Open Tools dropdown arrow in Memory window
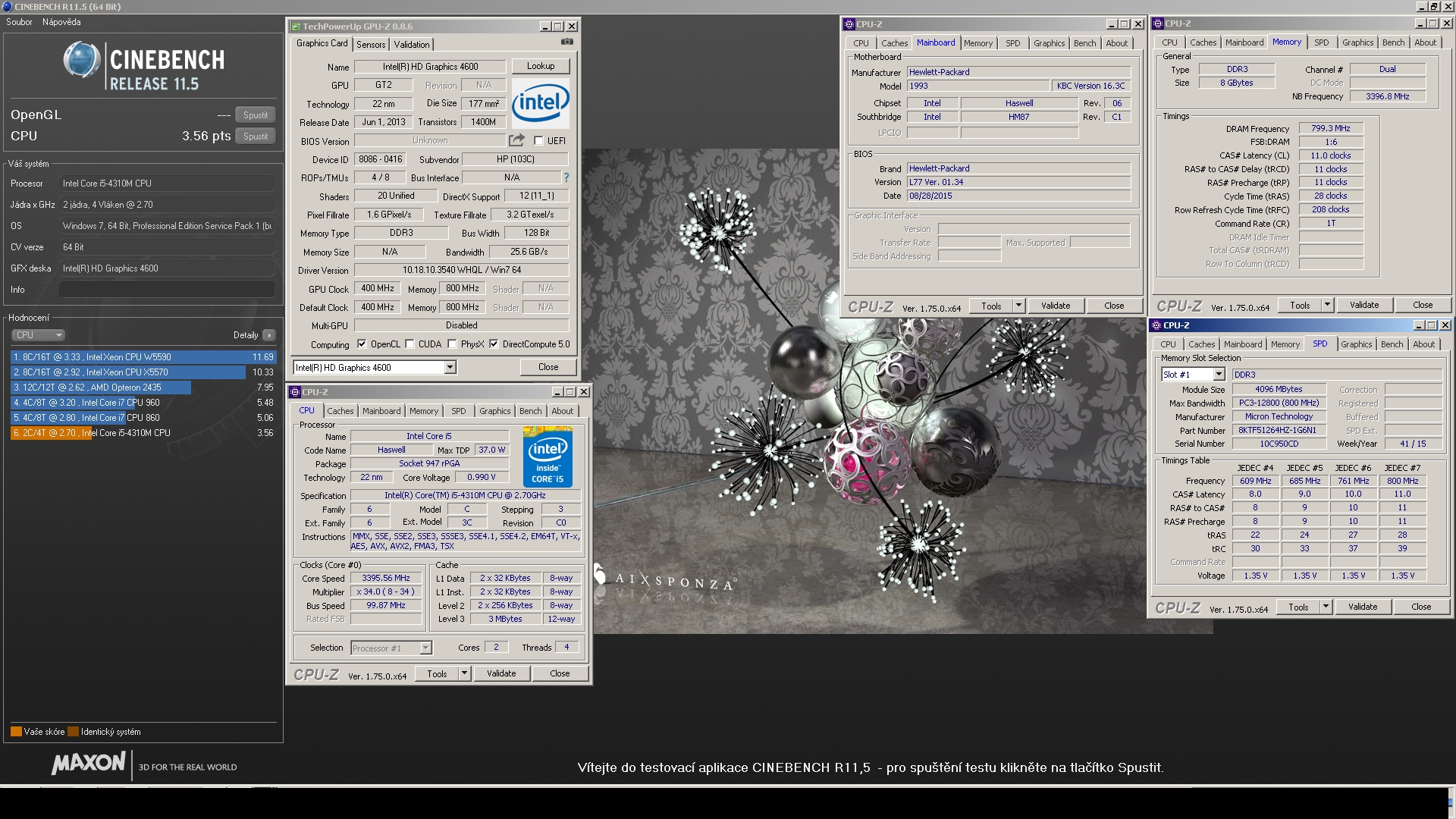The width and height of the screenshot is (1456, 819). tap(1328, 305)
